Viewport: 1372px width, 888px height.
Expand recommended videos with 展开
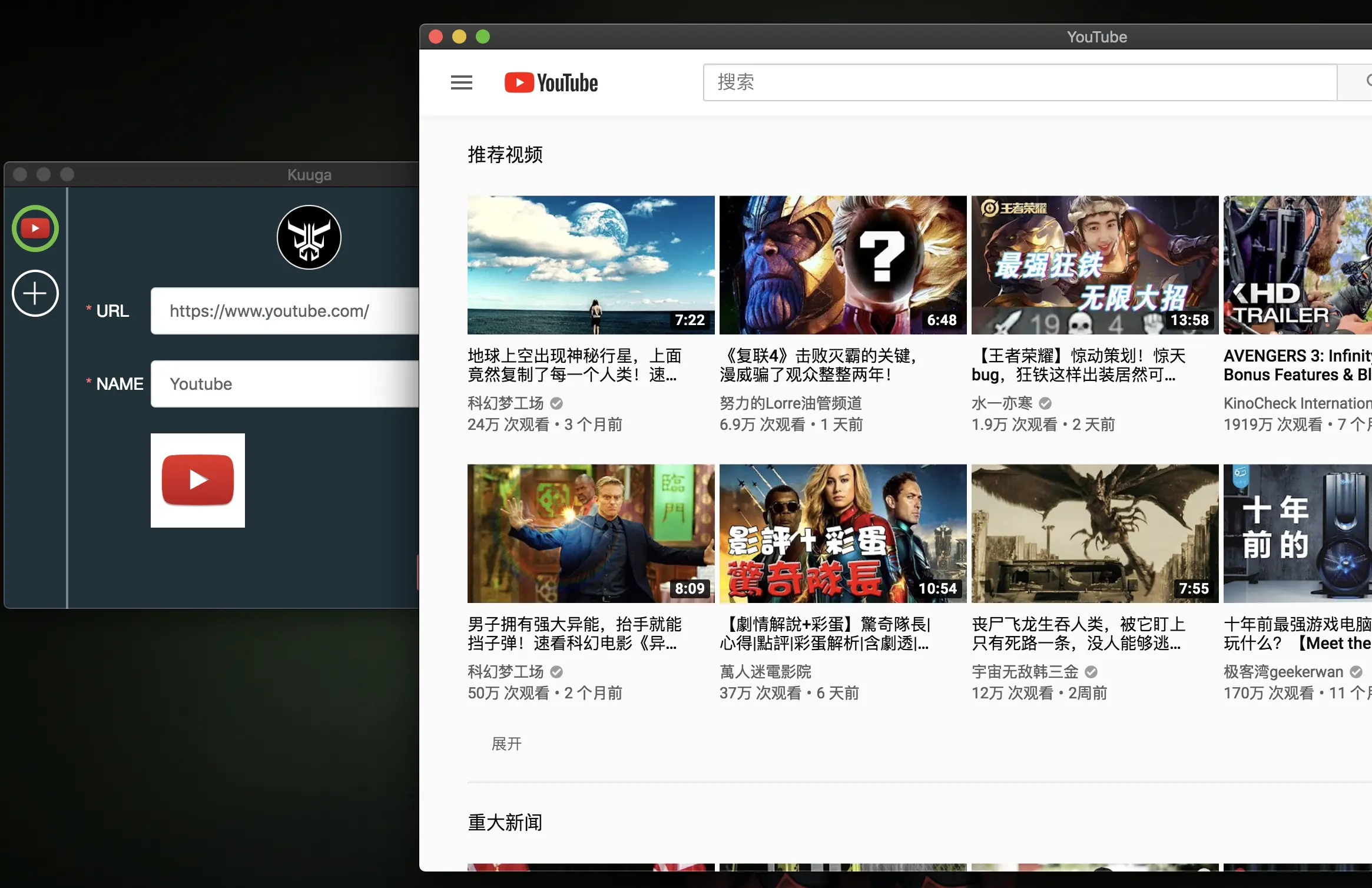(506, 744)
